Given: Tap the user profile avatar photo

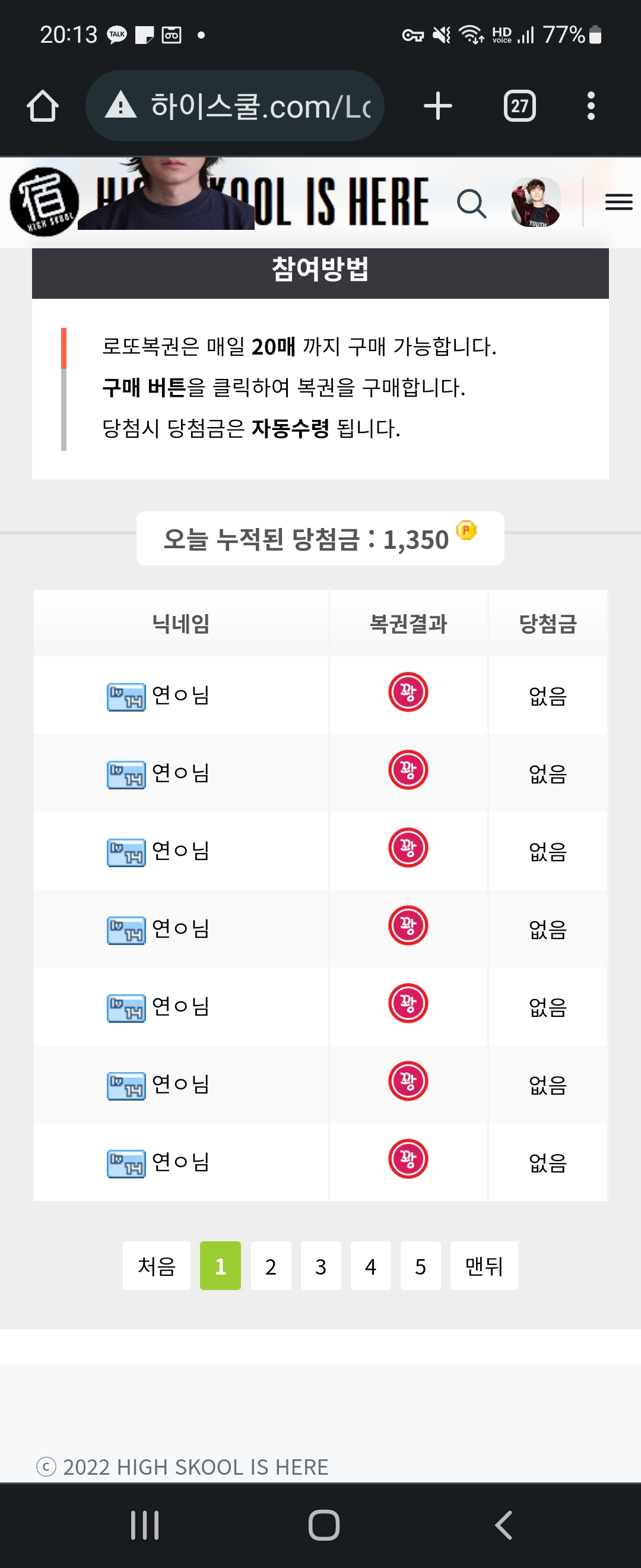Looking at the screenshot, I should click(x=535, y=202).
